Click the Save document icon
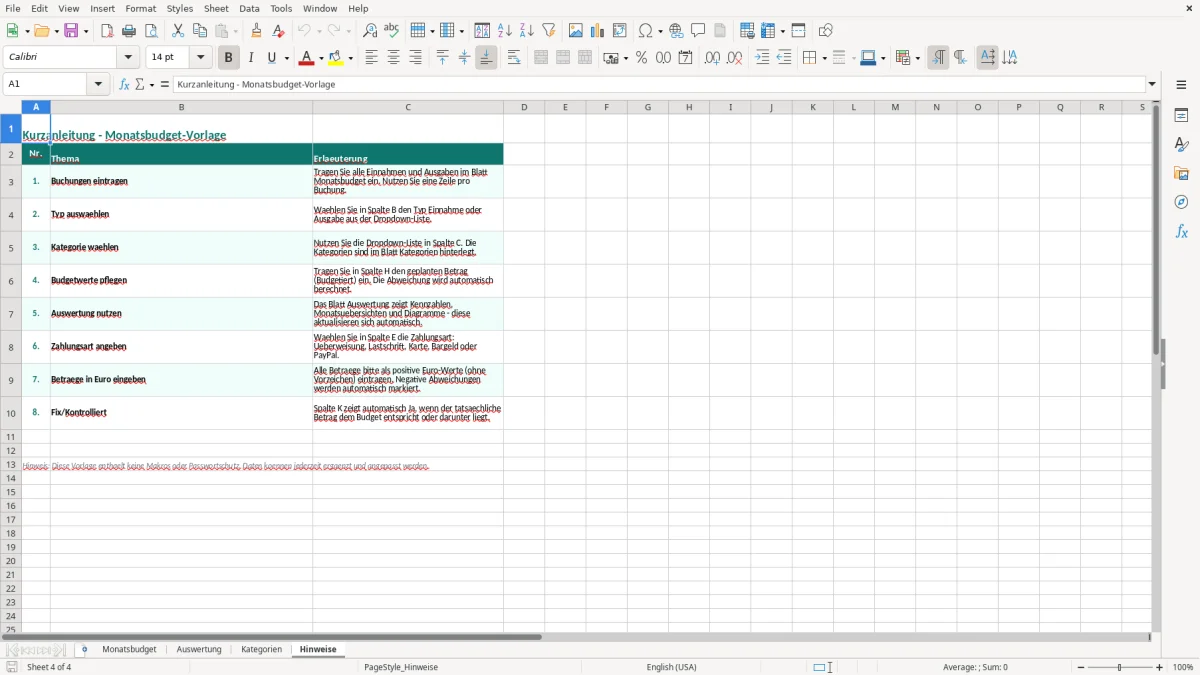Image resolution: width=1200 pixels, height=675 pixels. click(71, 31)
